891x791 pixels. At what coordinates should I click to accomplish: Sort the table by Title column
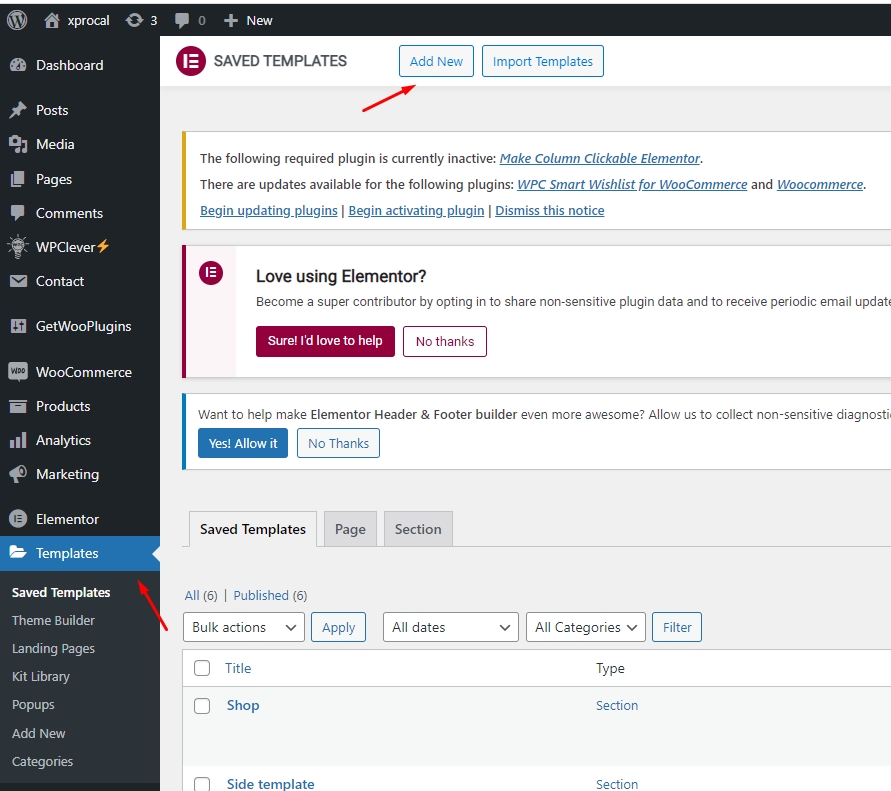(x=238, y=668)
